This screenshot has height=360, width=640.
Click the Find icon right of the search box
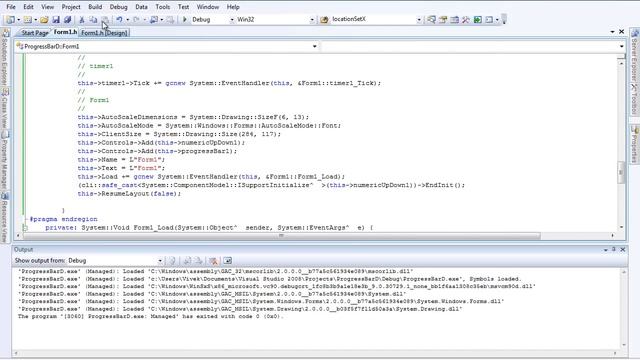click(431, 20)
